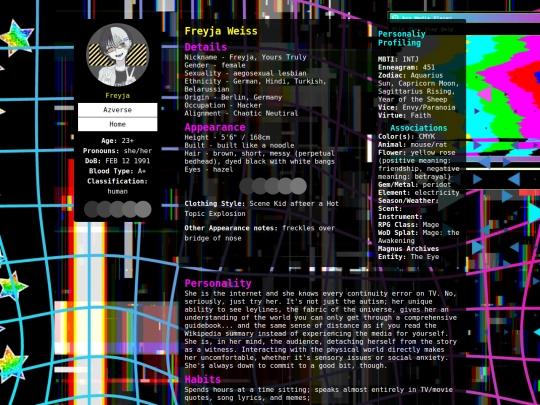
Task: Select the 'Pronouns: she/her' line
Action: (x=117, y=150)
